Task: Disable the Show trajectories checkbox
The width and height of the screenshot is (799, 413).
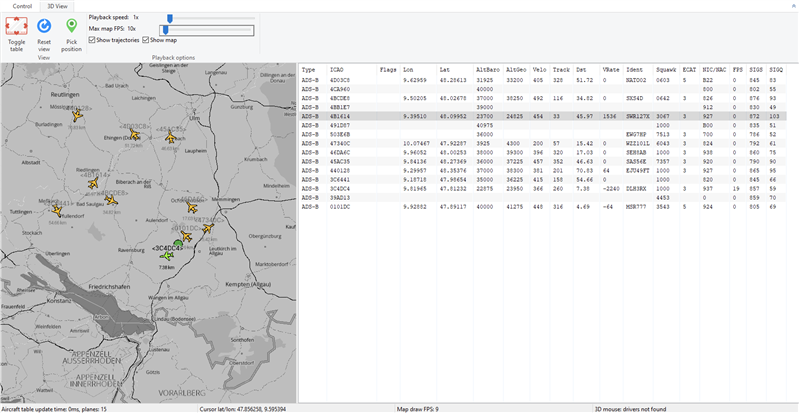Action: 92,40
